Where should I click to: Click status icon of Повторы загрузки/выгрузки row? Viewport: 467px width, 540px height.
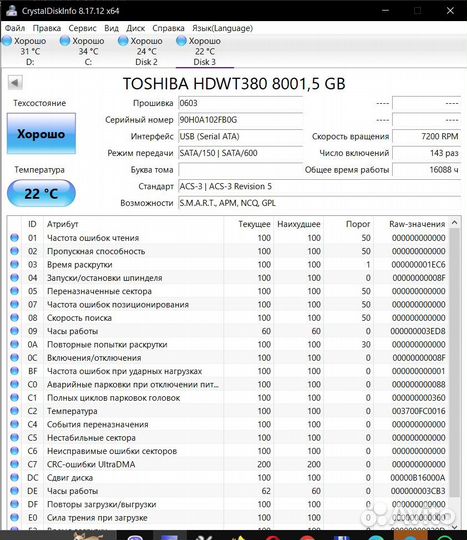(x=14, y=504)
